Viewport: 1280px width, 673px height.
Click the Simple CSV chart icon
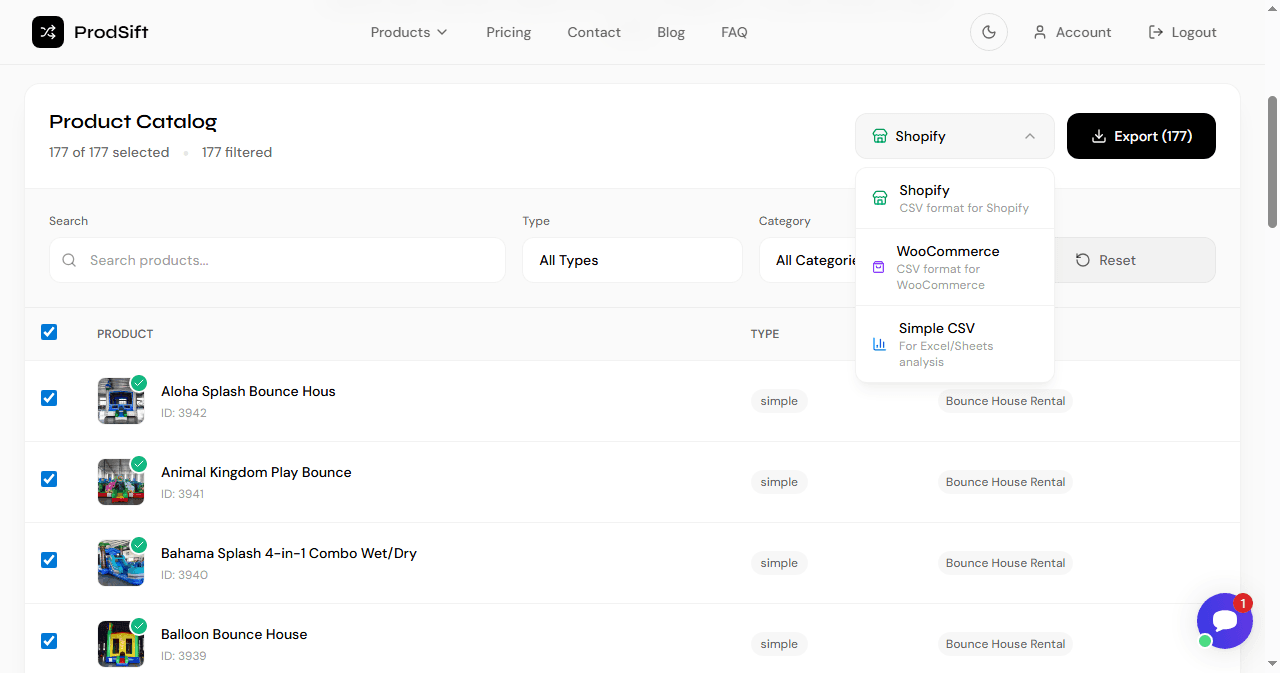pos(880,344)
